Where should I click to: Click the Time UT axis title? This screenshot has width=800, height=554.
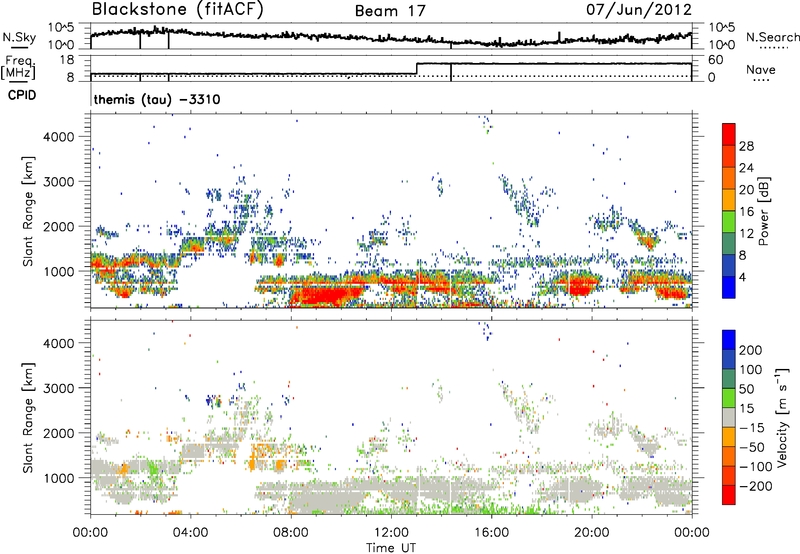[x=391, y=548]
